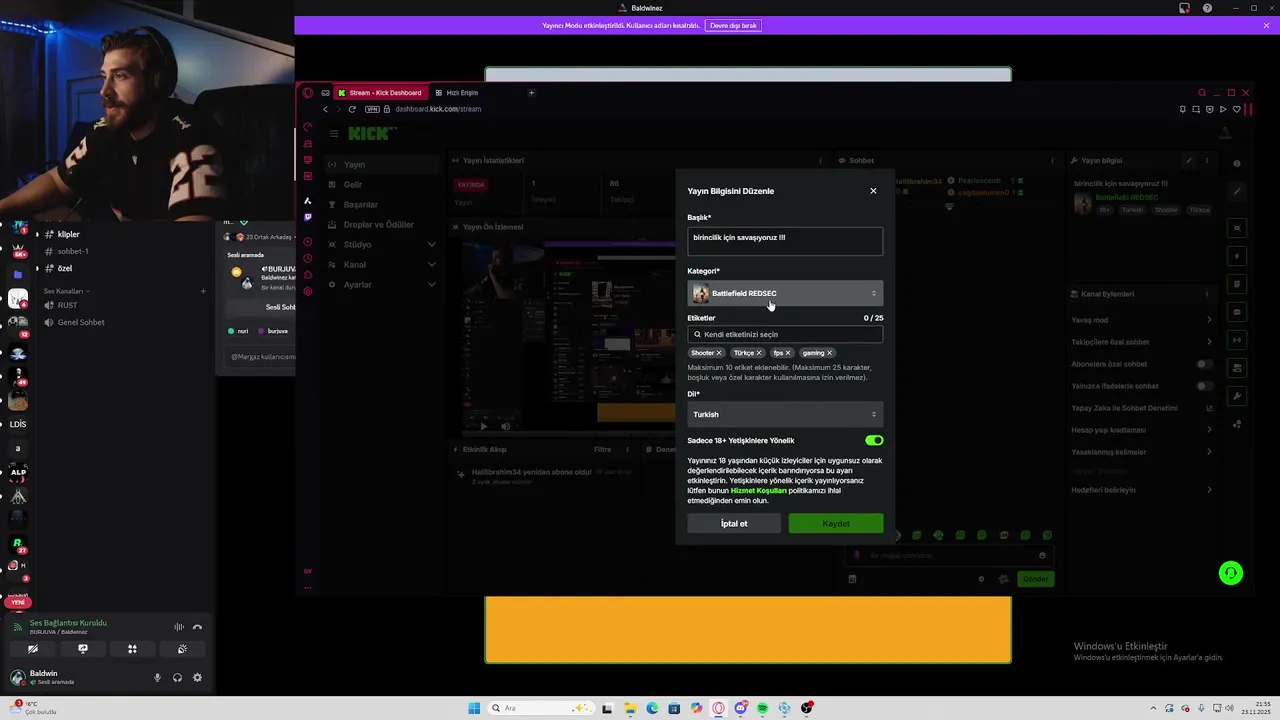This screenshot has width=1280, height=720.
Task: Reload the Kick dashboard page
Action: [352, 109]
